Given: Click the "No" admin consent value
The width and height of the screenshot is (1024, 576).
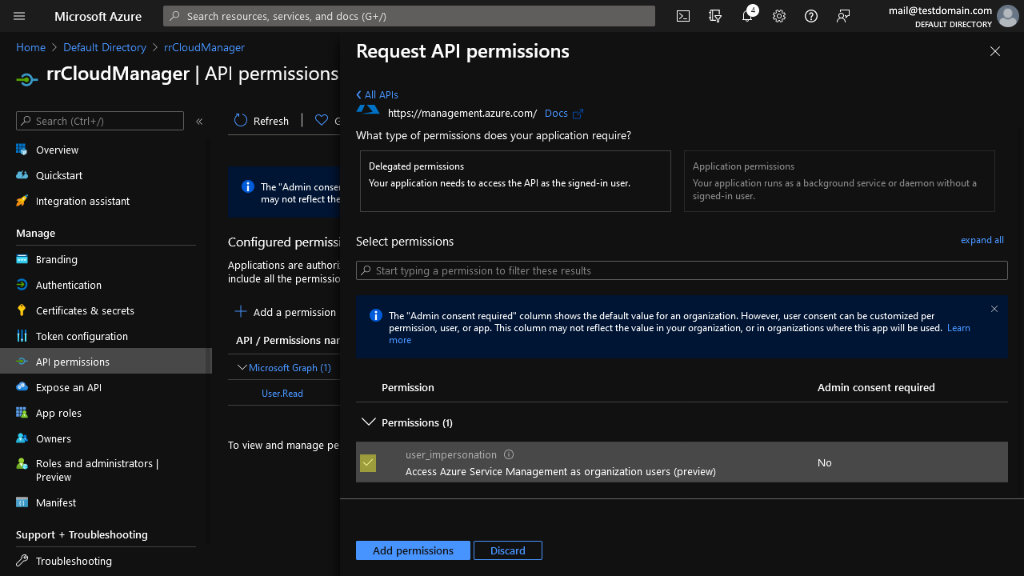Looking at the screenshot, I should (824, 462).
